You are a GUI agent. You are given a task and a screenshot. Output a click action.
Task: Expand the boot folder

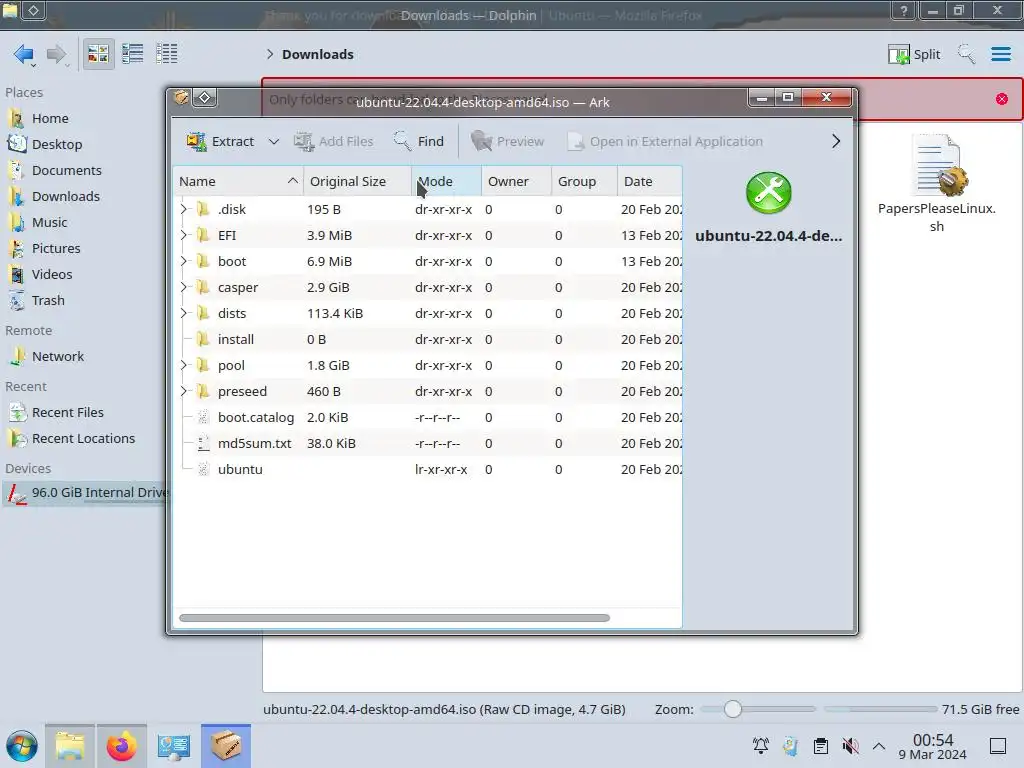pos(184,261)
